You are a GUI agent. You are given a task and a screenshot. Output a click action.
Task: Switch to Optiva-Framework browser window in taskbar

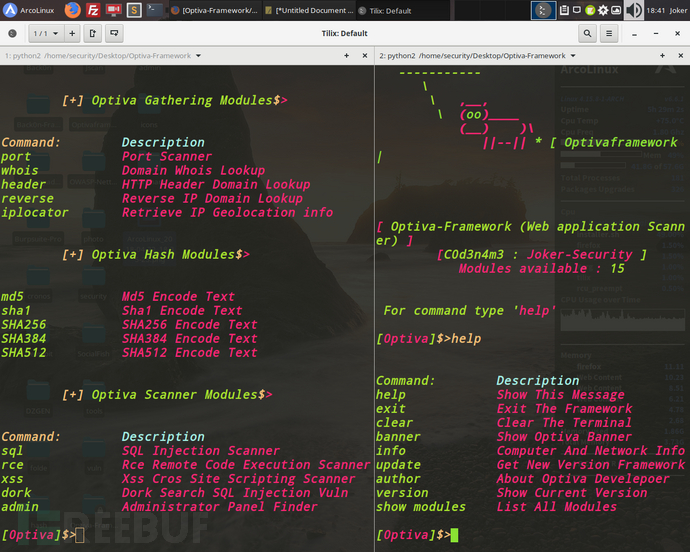point(215,10)
